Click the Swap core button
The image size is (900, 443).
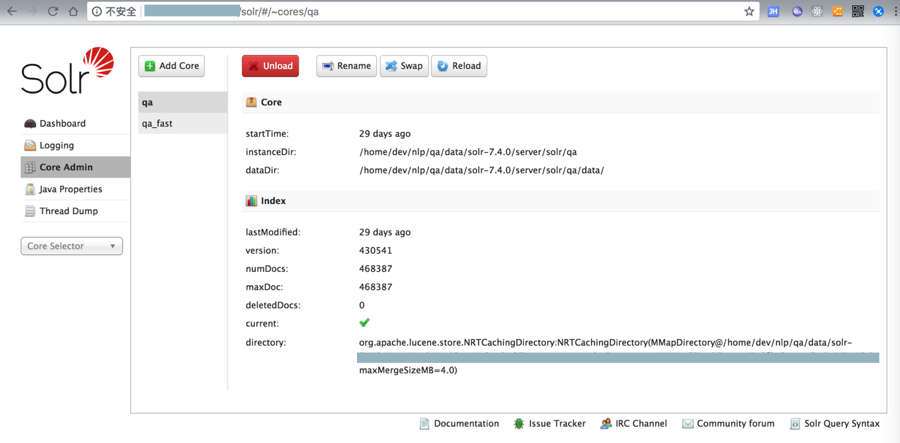(404, 66)
